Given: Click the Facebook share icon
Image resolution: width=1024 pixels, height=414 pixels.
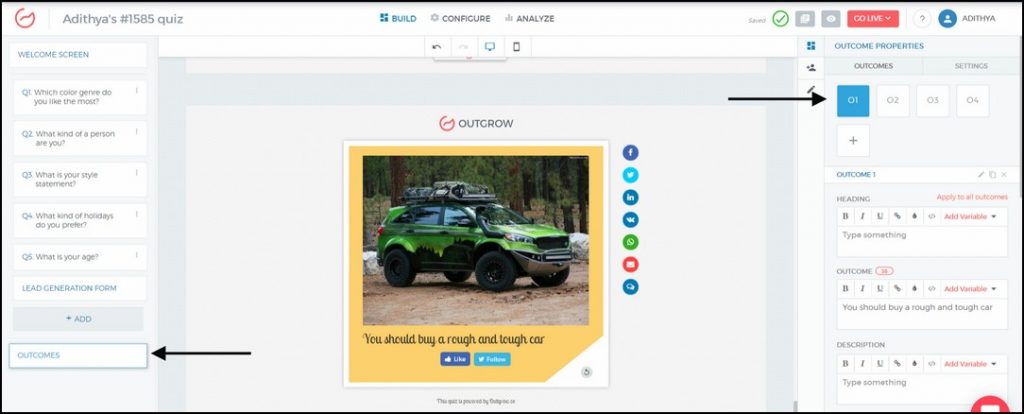Looking at the screenshot, I should 631,153.
